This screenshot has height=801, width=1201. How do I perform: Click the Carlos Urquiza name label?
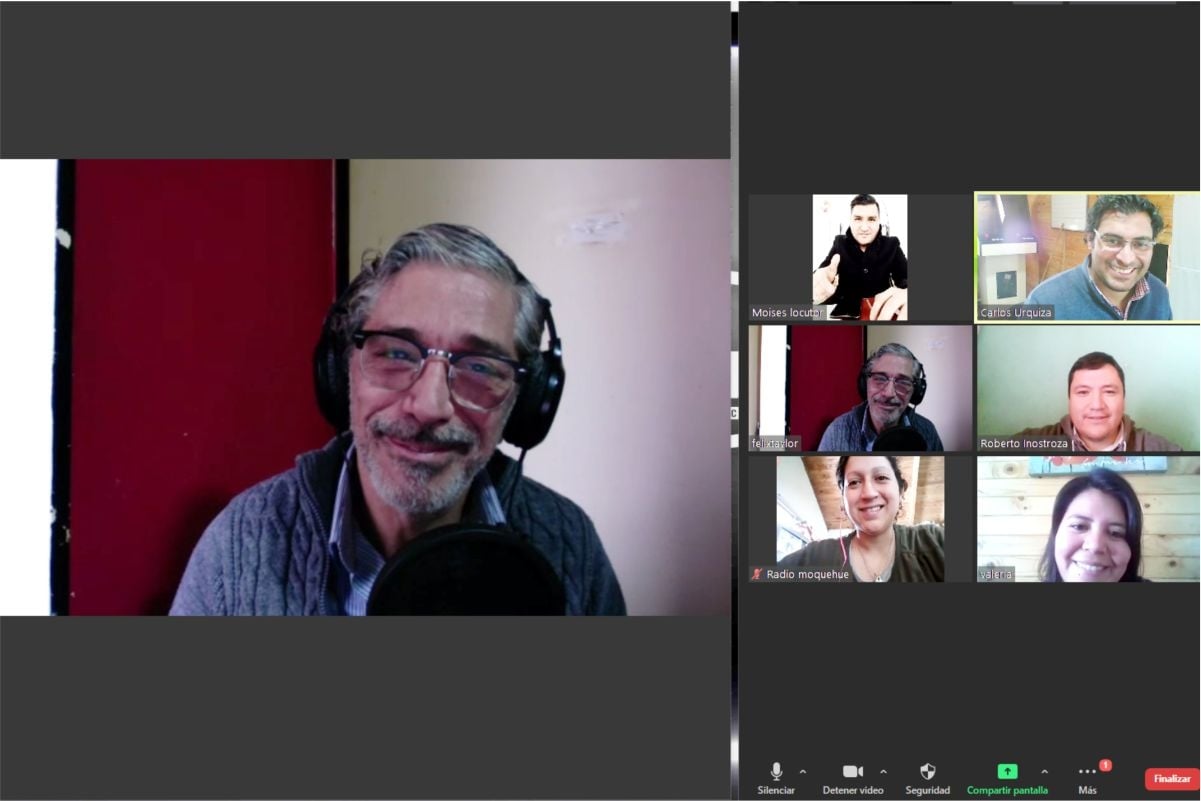tap(1015, 313)
